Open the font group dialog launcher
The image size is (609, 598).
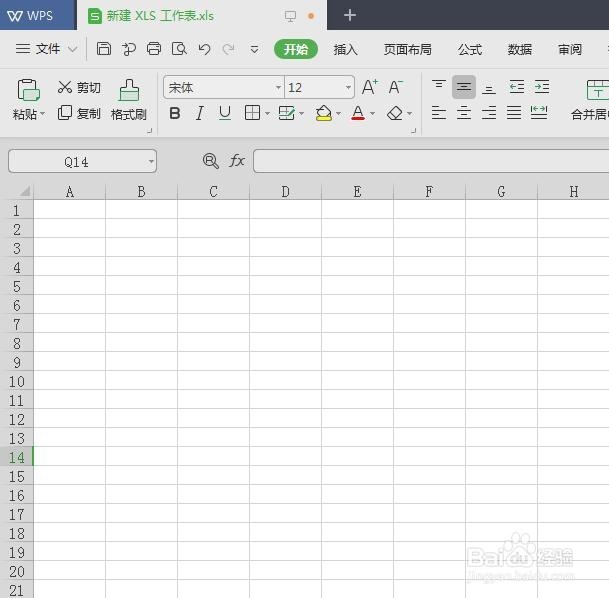pyautogui.click(x=414, y=131)
